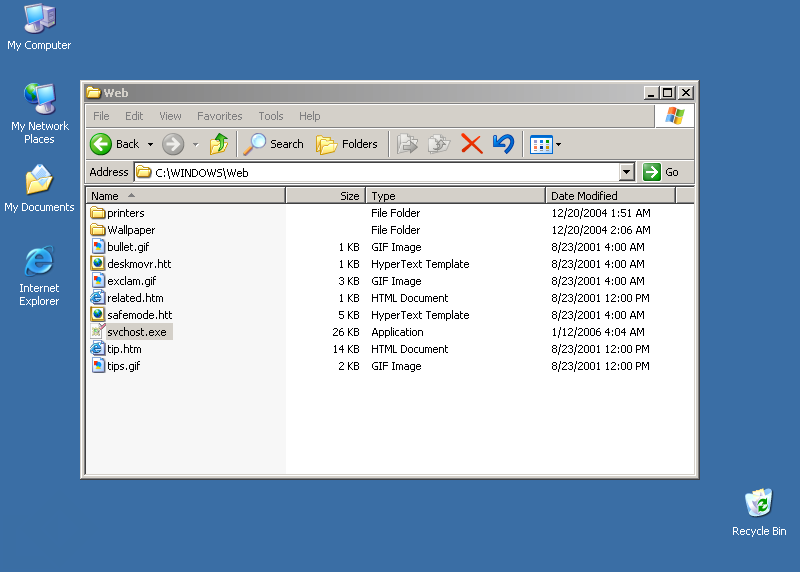Click the Web title bar folder icon
Screen dimensions: 800x572
coord(93,92)
